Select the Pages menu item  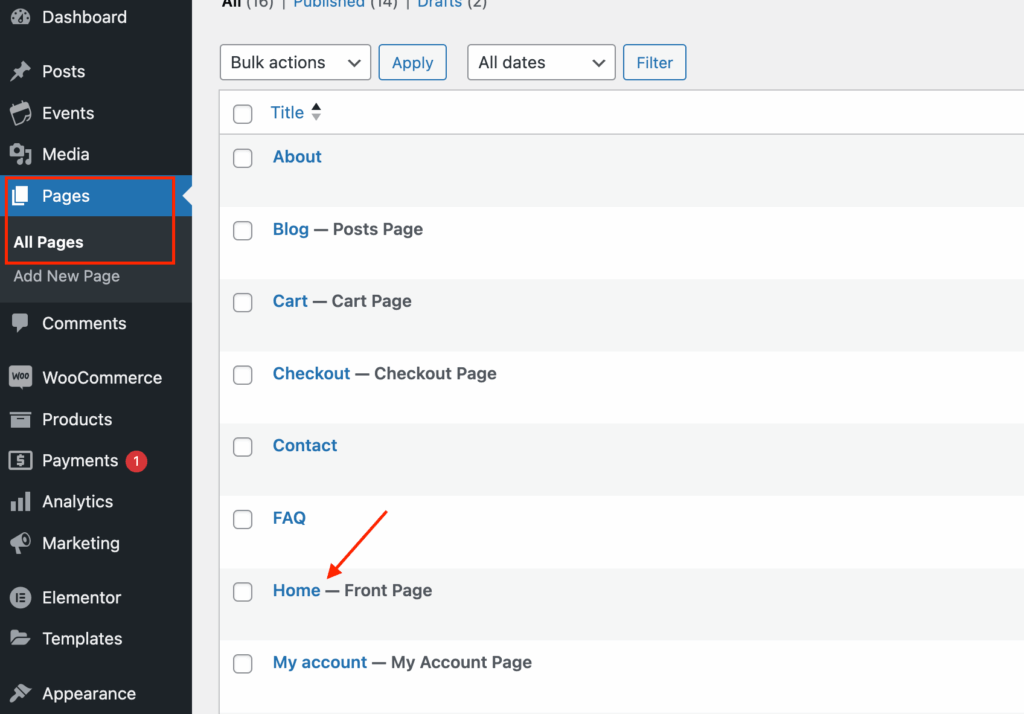(x=96, y=196)
